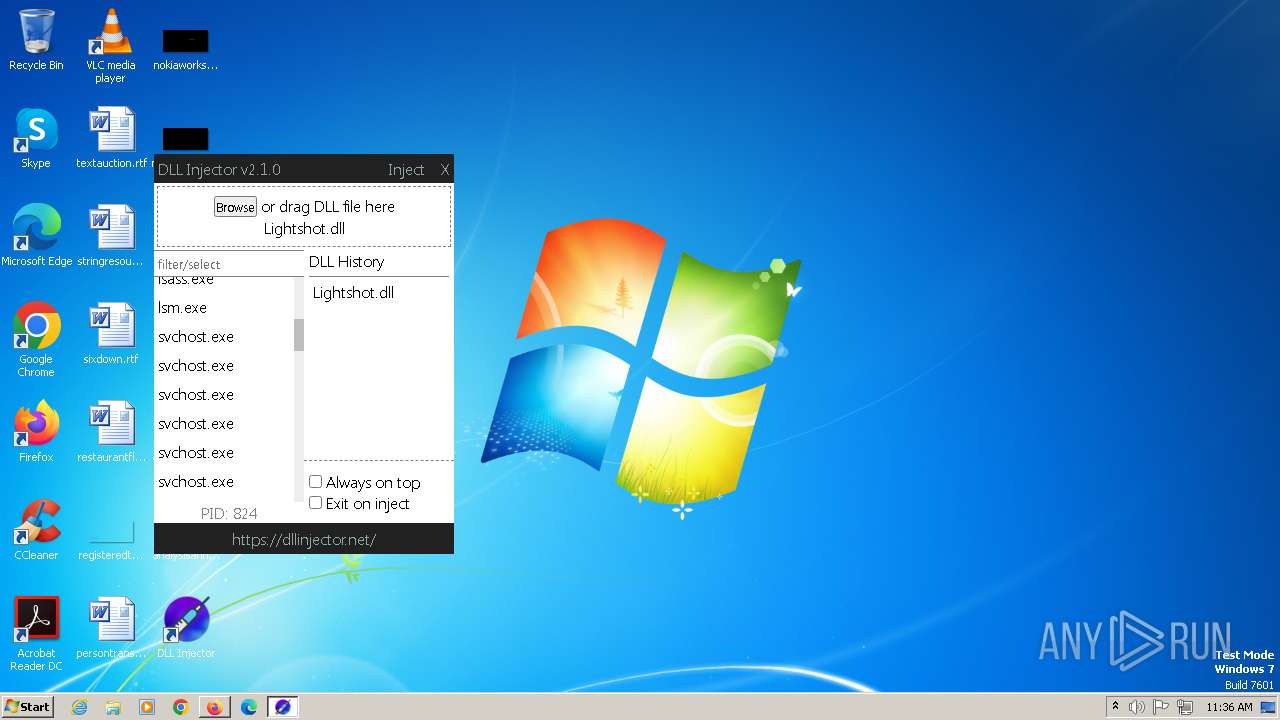This screenshot has height=720, width=1280.
Task: Open textauction.rtf document on desktop
Action: (x=111, y=138)
